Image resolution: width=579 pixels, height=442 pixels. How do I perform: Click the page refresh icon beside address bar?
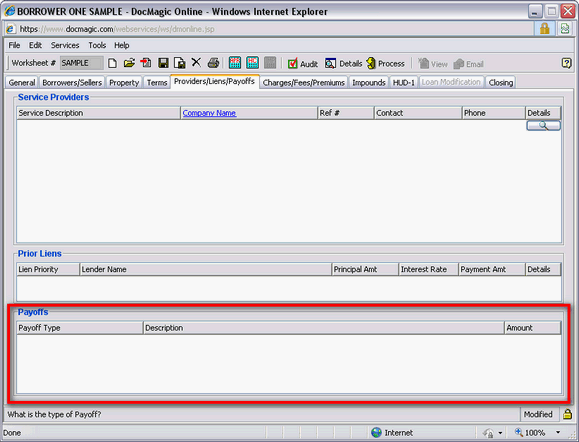point(565,29)
